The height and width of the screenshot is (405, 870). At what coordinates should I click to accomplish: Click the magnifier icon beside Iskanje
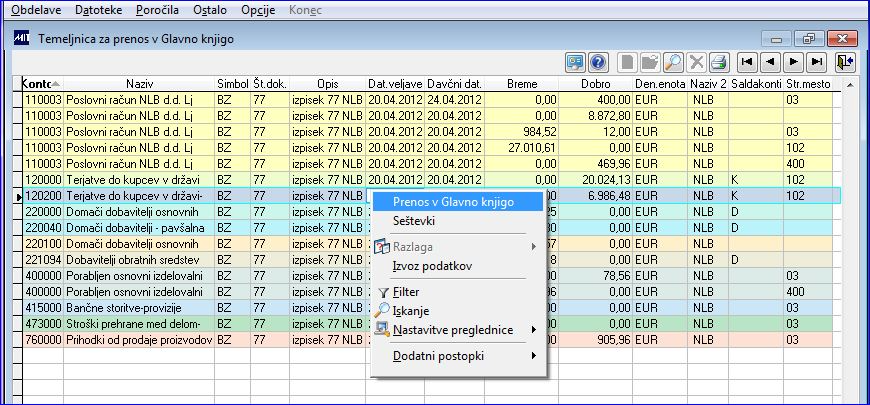pyautogui.click(x=382, y=311)
